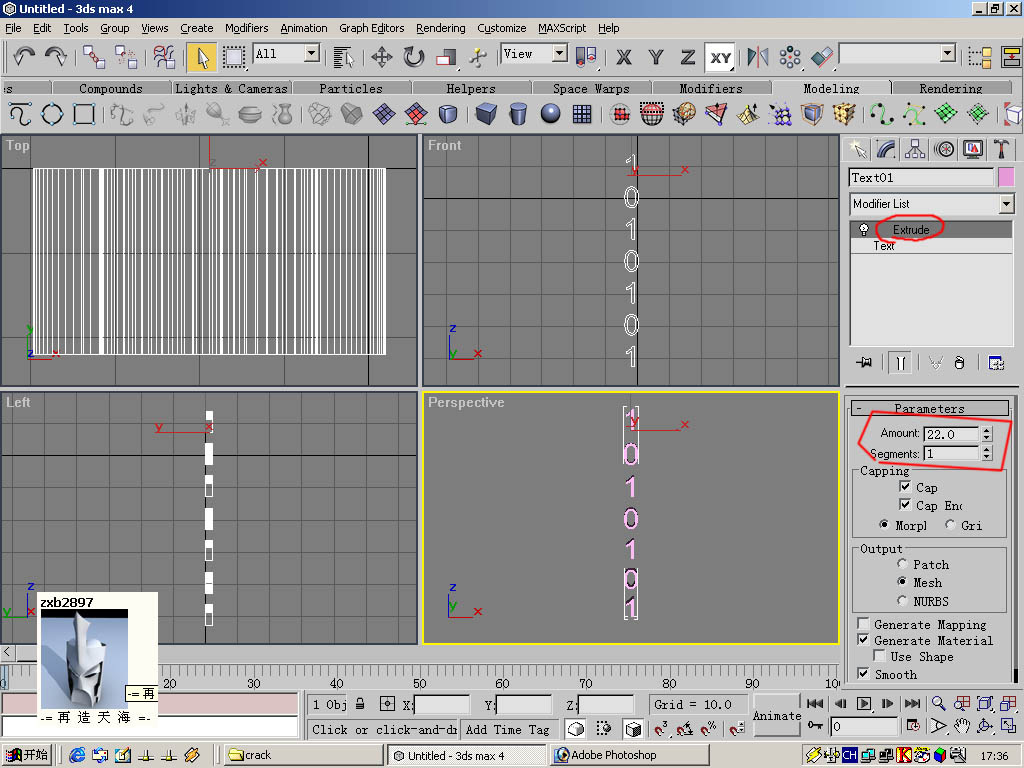Image resolution: width=1024 pixels, height=768 pixels.
Task: Toggle the Extrude modifier lightbulb
Action: click(864, 229)
